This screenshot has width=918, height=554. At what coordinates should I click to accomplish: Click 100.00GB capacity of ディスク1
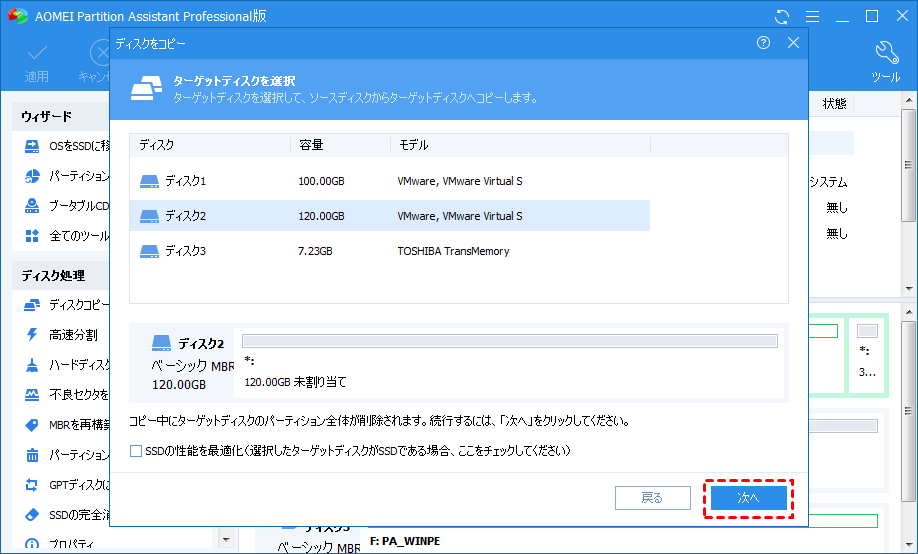[321, 182]
